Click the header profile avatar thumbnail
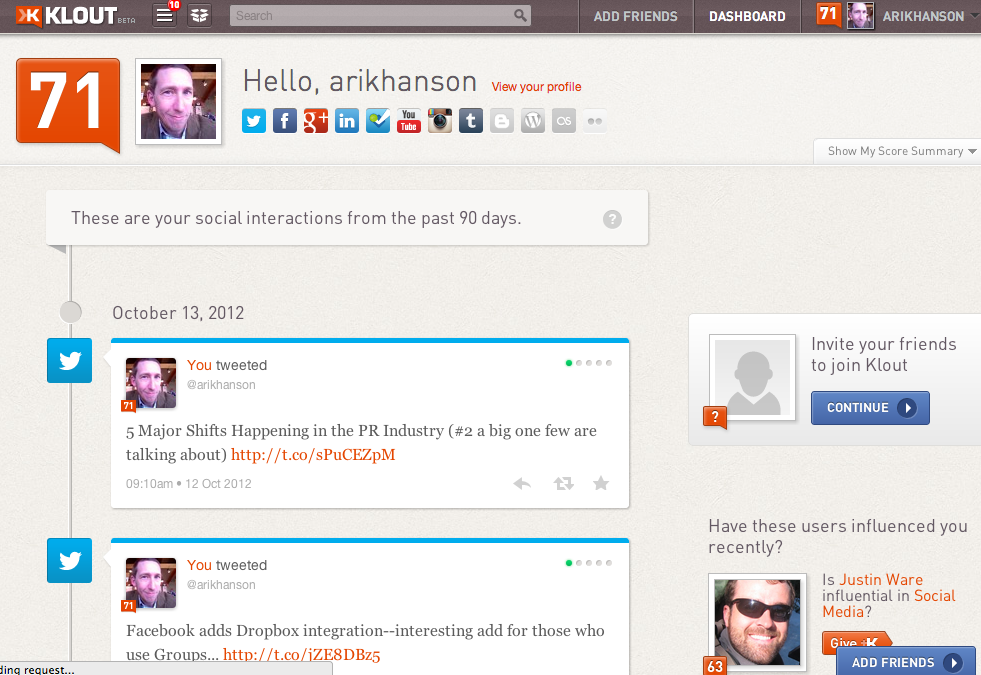 click(x=860, y=16)
